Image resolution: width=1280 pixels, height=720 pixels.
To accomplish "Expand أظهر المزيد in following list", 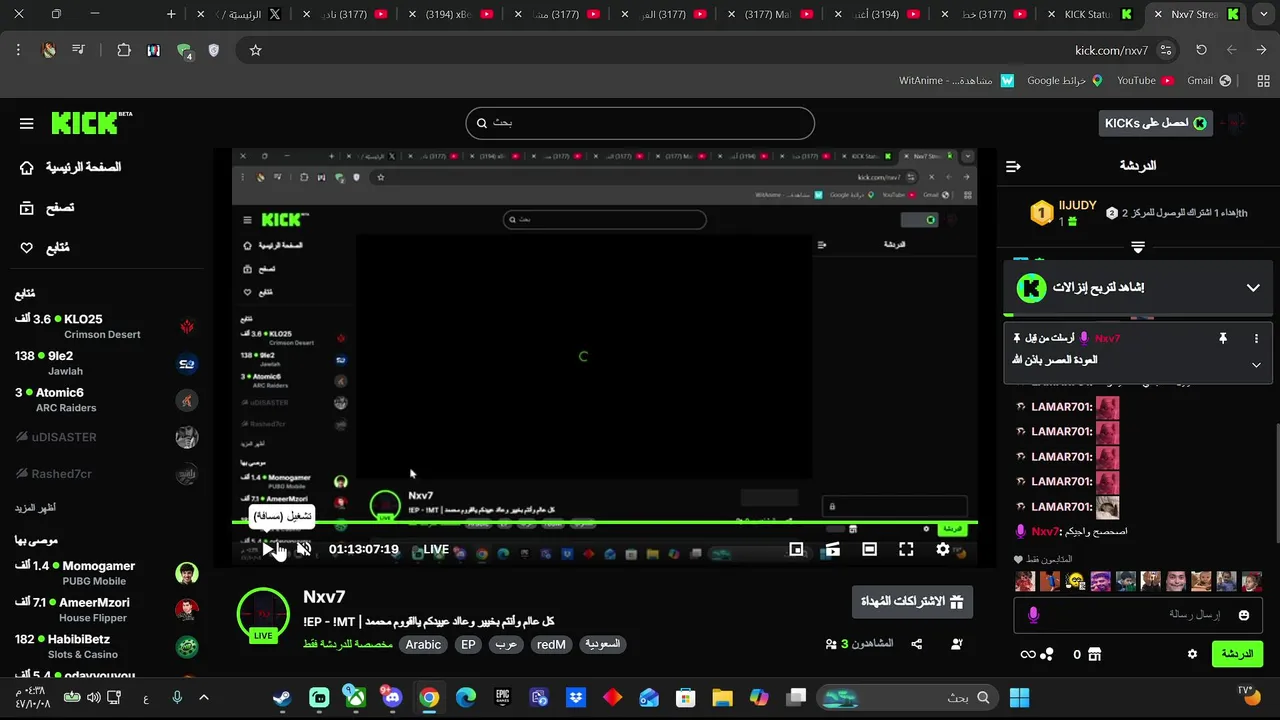I will click(x=35, y=508).
